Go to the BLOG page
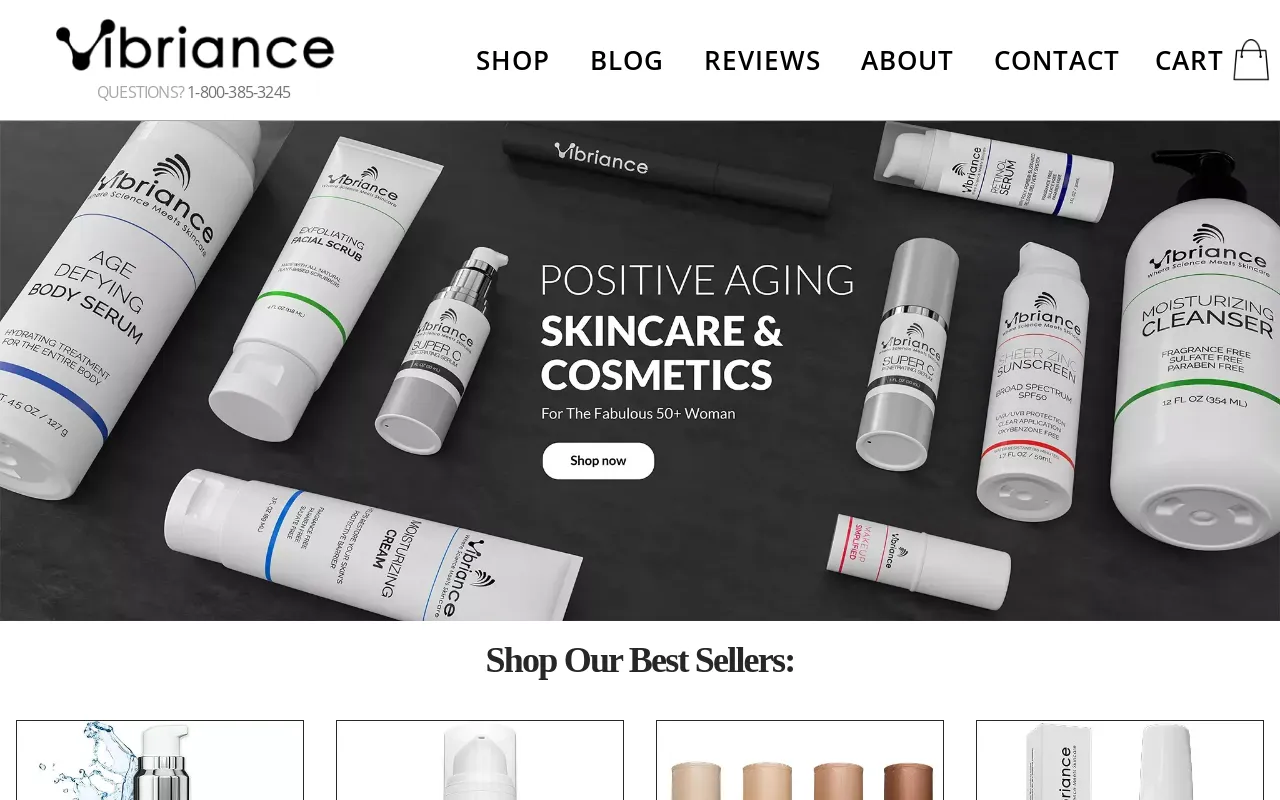This screenshot has width=1280, height=800. pyautogui.click(x=626, y=61)
